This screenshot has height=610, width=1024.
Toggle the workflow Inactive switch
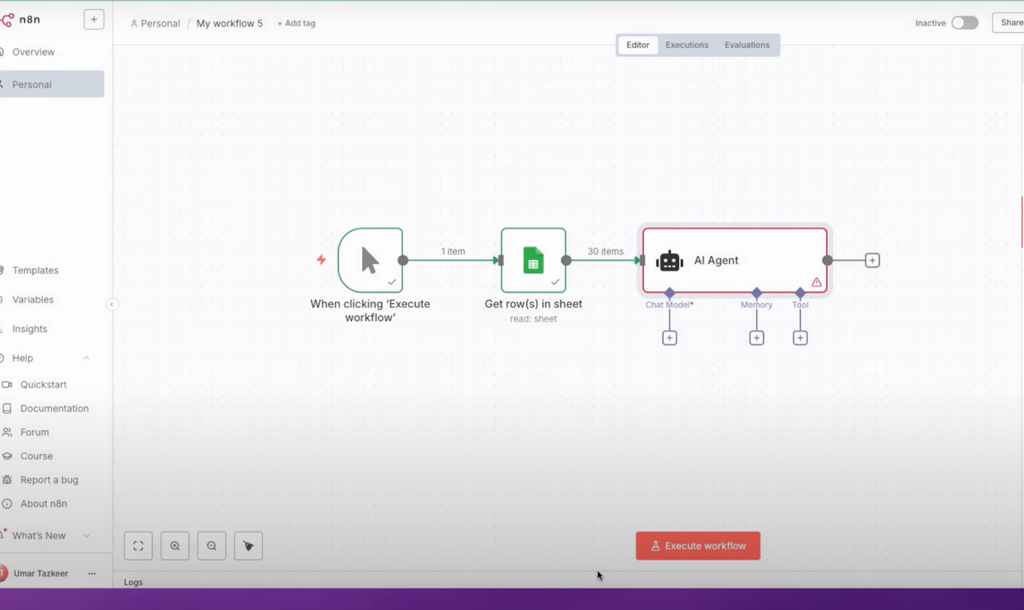(964, 23)
